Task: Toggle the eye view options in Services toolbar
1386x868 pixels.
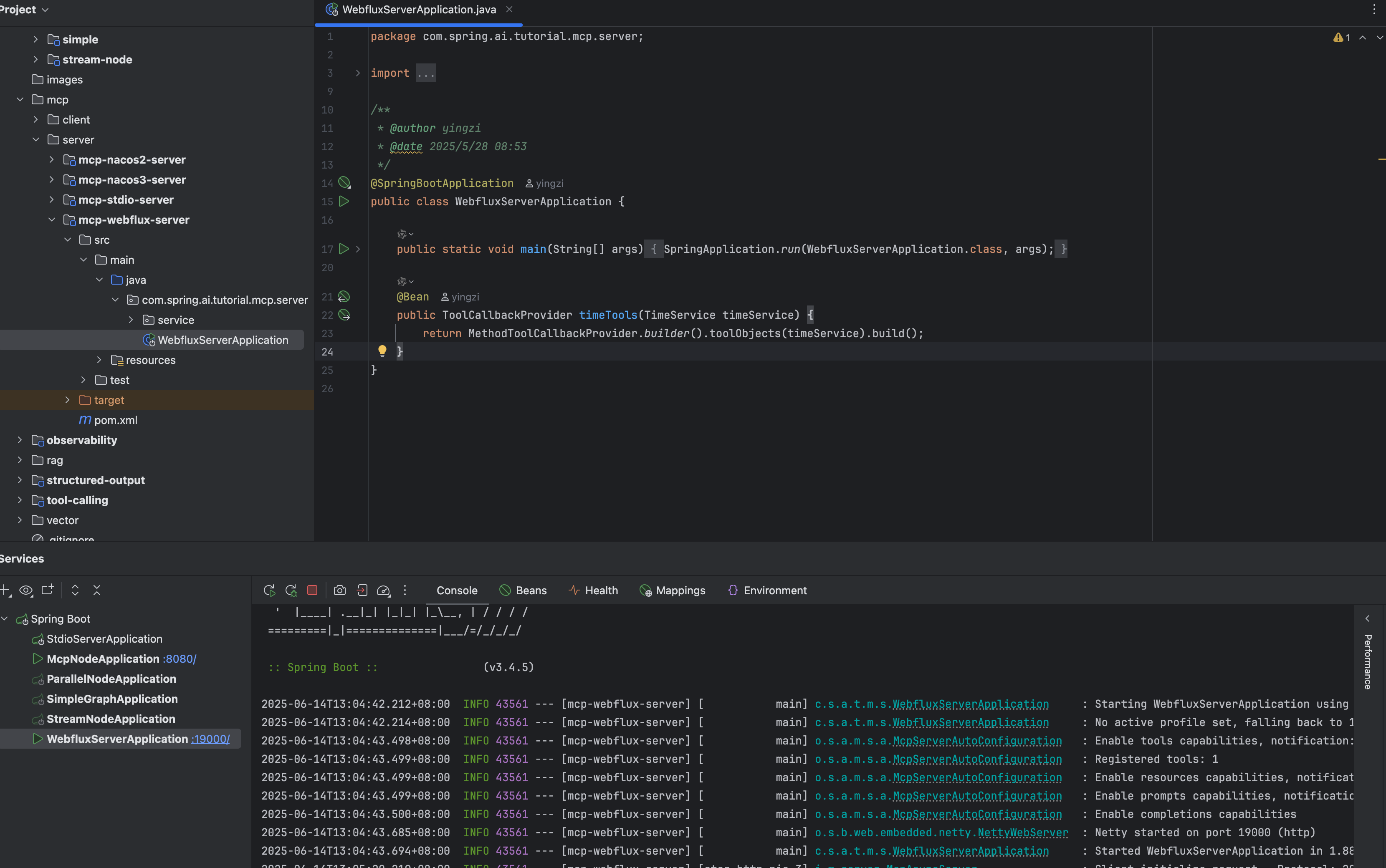Action: pyautogui.click(x=26, y=590)
